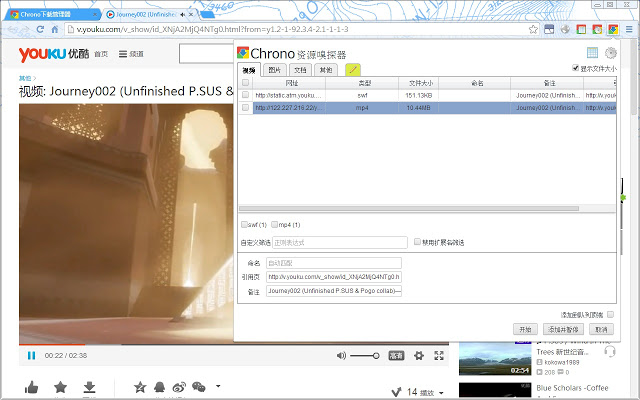Click the 自定义筛选 regex input field
The height and width of the screenshot is (400, 640).
tap(340, 242)
